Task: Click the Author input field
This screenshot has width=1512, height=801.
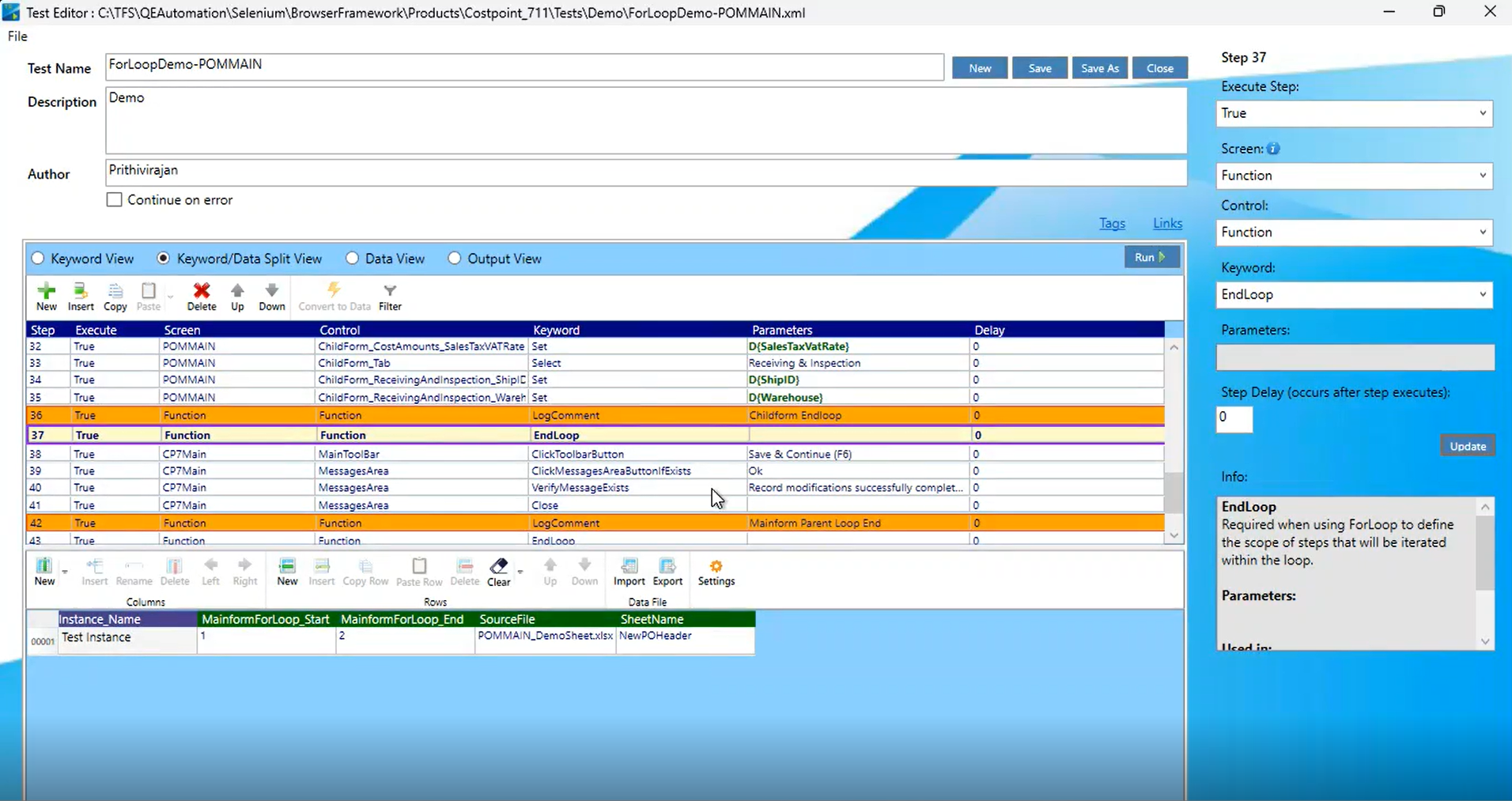Action: point(646,173)
